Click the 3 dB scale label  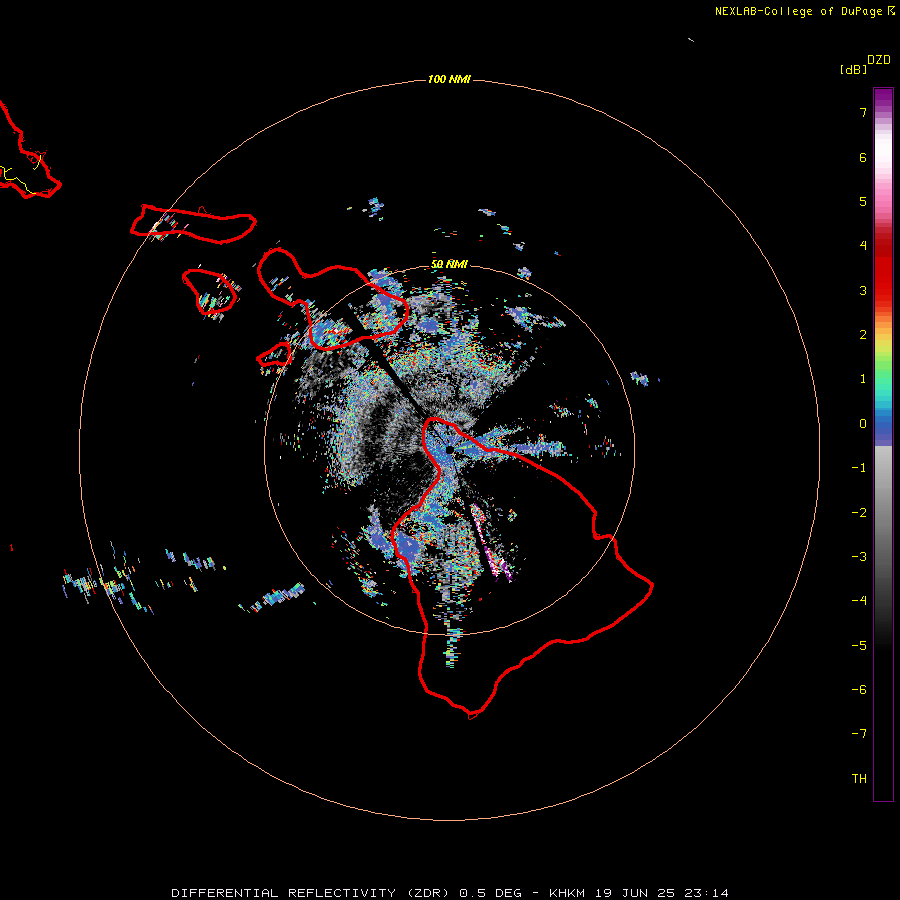pyautogui.click(x=863, y=290)
